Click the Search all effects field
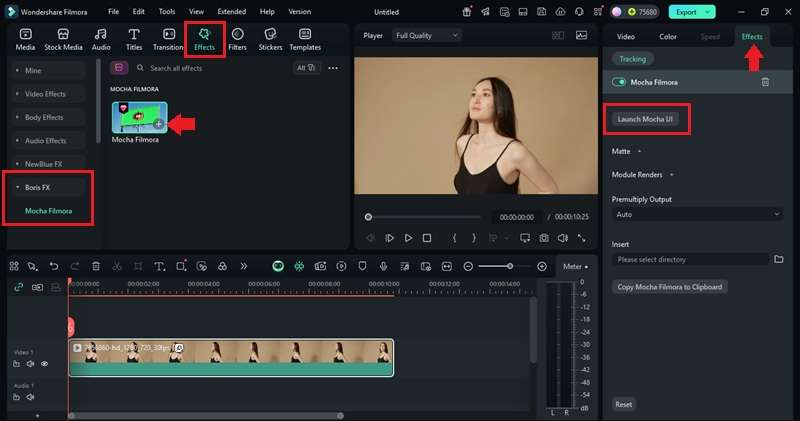 [212, 68]
